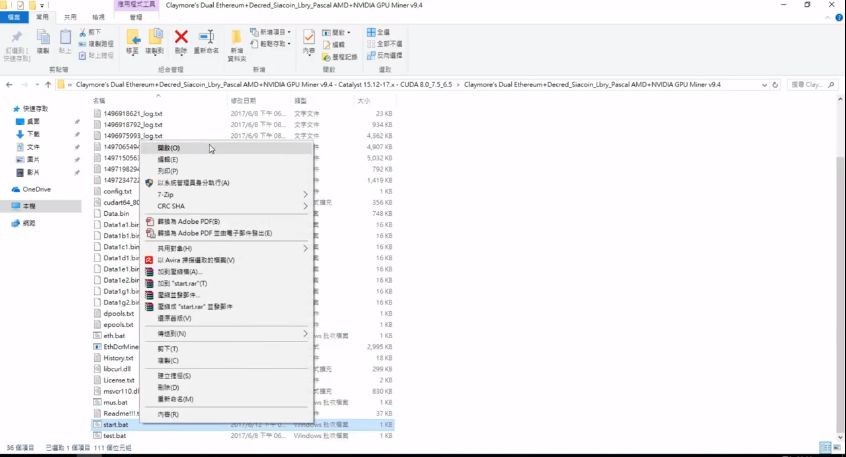Click the Edit ribbon item in the Open group

333,44
